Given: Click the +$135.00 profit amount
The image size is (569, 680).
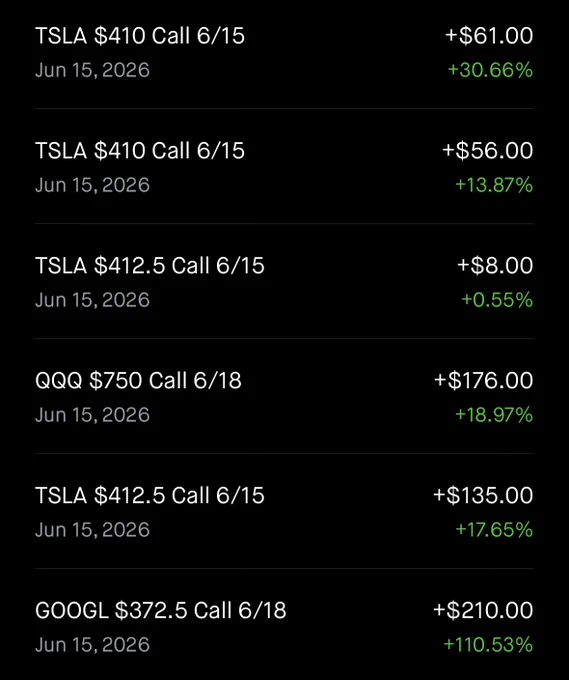Looking at the screenshot, I should pos(483,495).
